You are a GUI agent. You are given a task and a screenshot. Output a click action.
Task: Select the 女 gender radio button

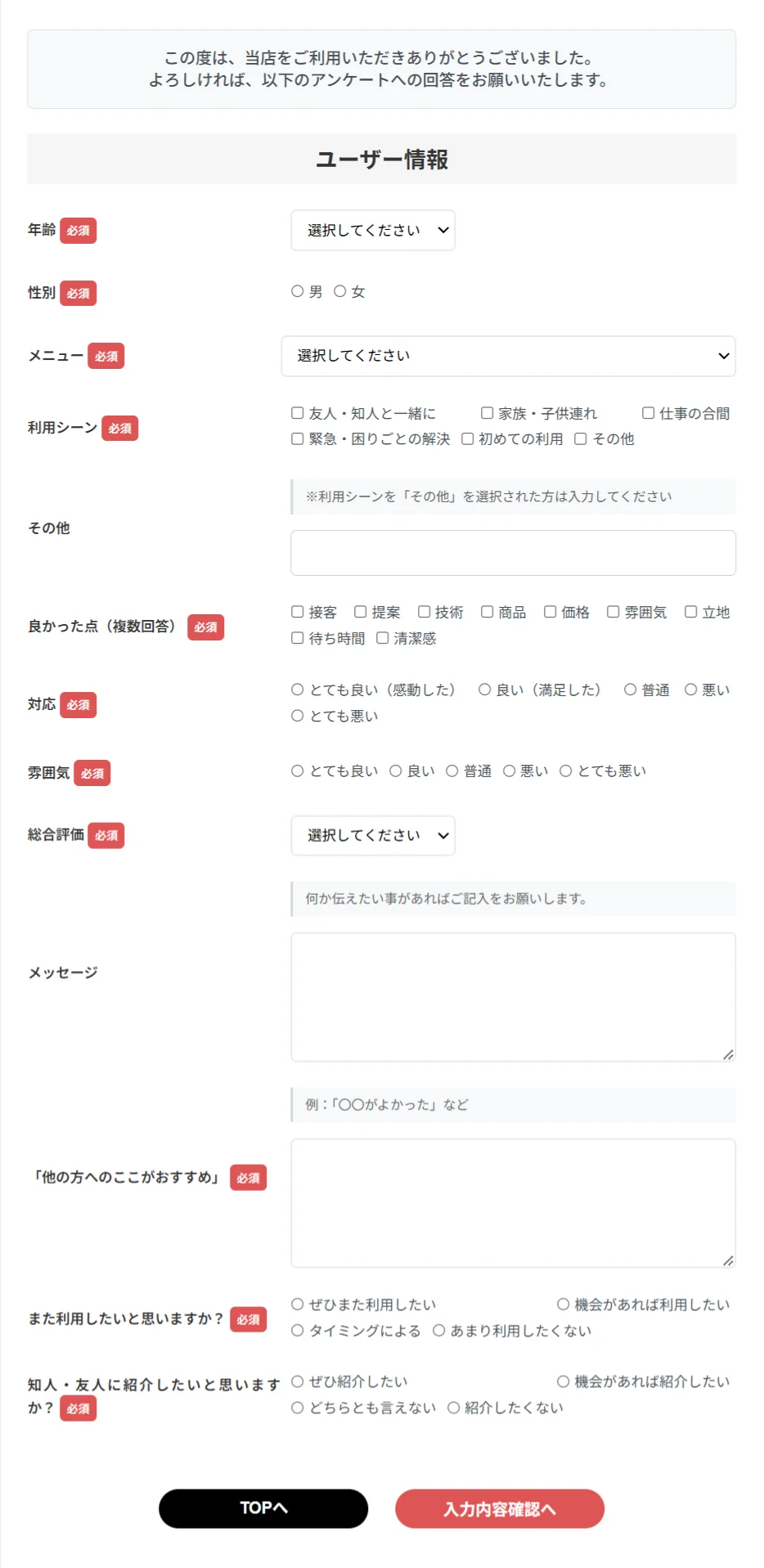340,291
